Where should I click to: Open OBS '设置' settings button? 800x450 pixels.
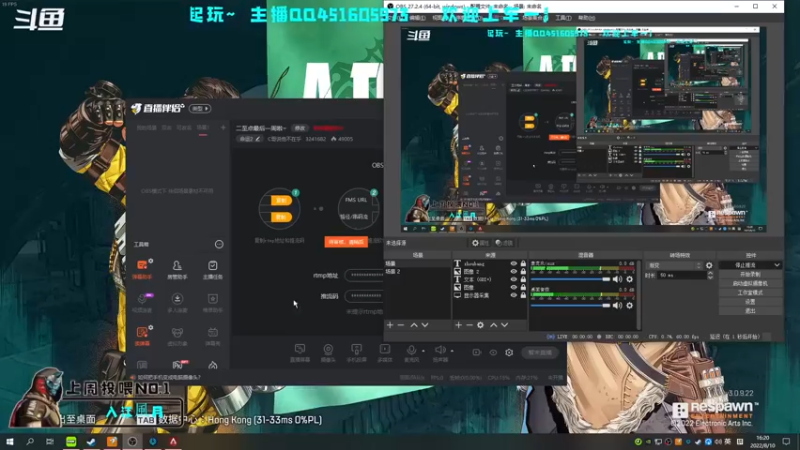(750, 302)
